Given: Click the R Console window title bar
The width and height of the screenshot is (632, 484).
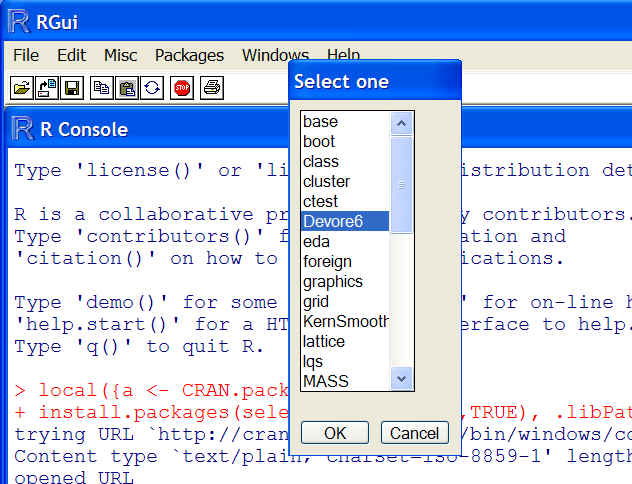Looking at the screenshot, I should coord(149,129).
